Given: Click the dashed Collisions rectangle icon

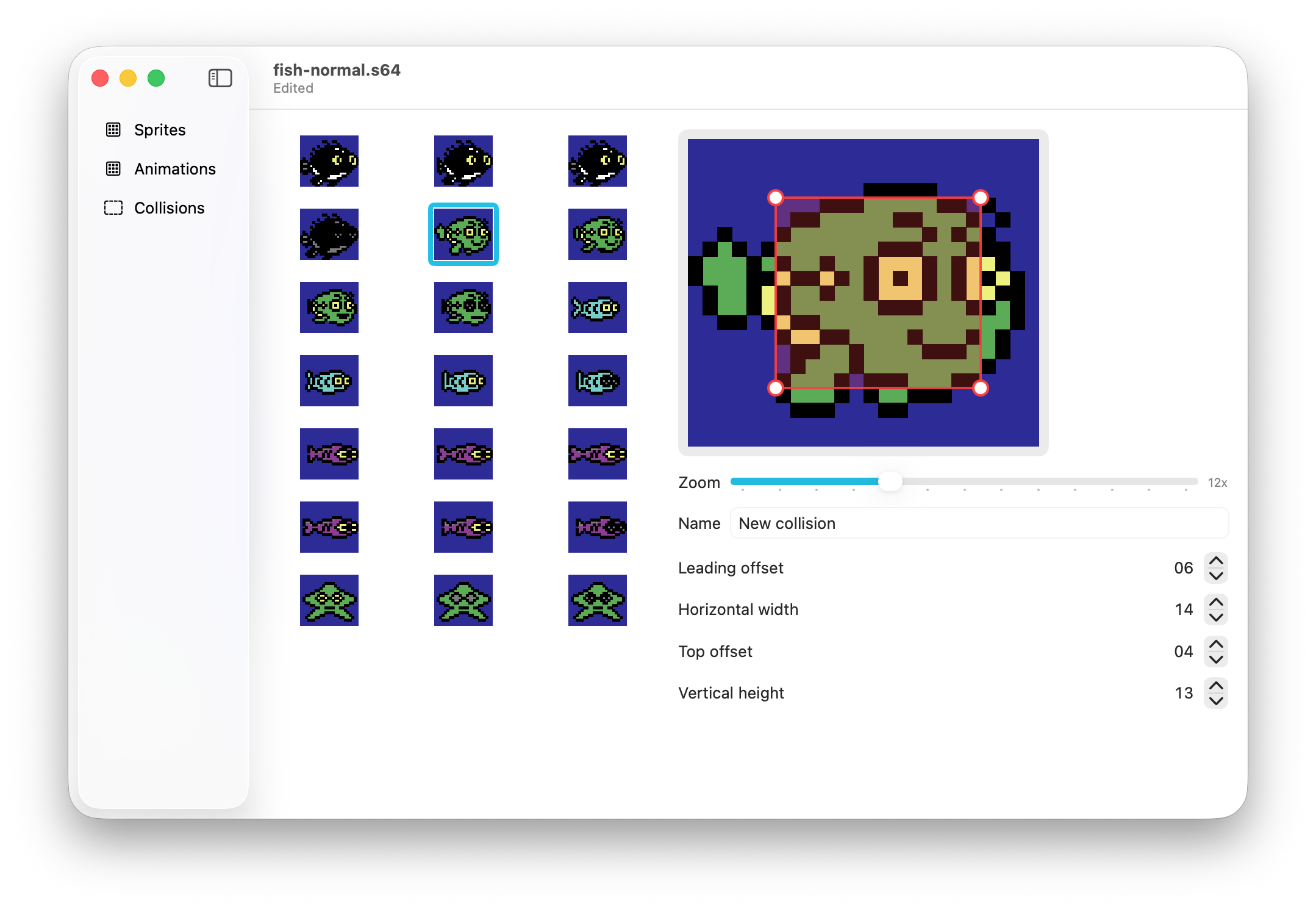Looking at the screenshot, I should (113, 208).
